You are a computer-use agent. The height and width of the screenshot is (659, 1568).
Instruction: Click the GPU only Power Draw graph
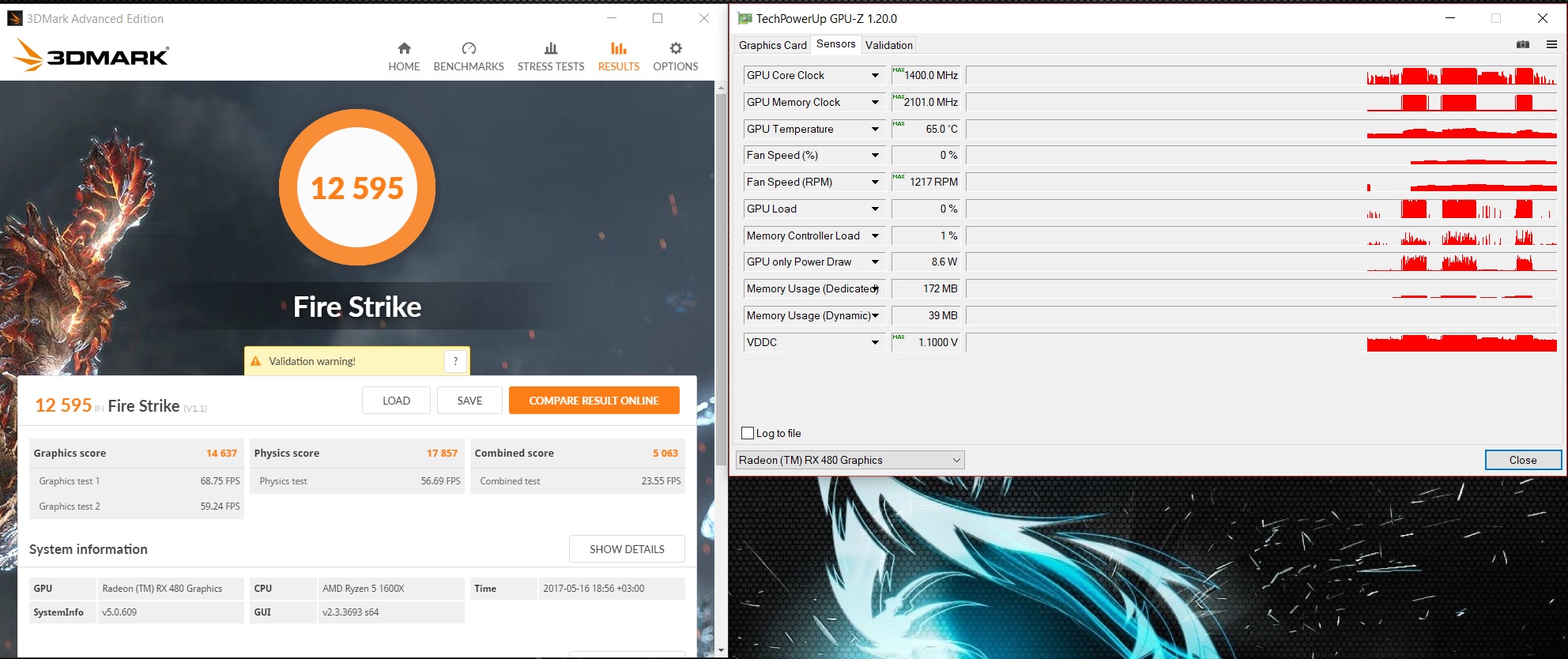(x=1261, y=262)
